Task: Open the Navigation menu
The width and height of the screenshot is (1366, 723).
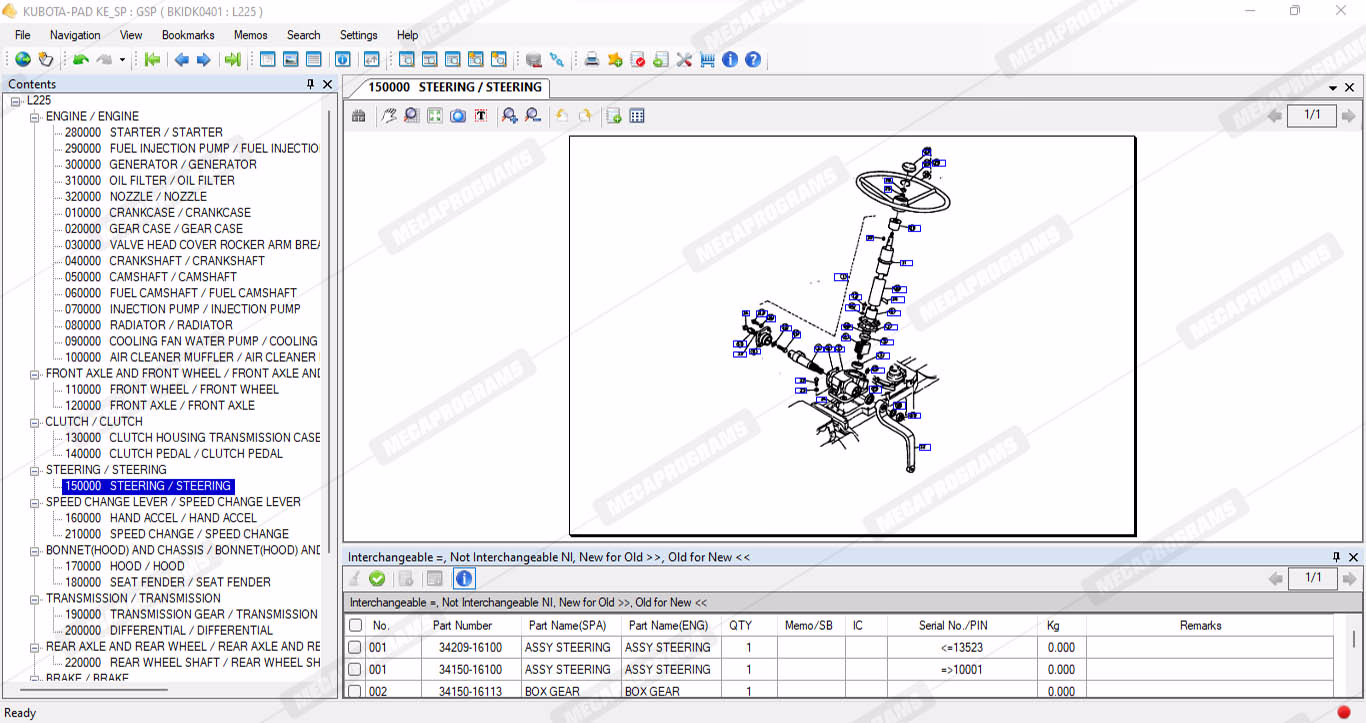Action: point(75,35)
